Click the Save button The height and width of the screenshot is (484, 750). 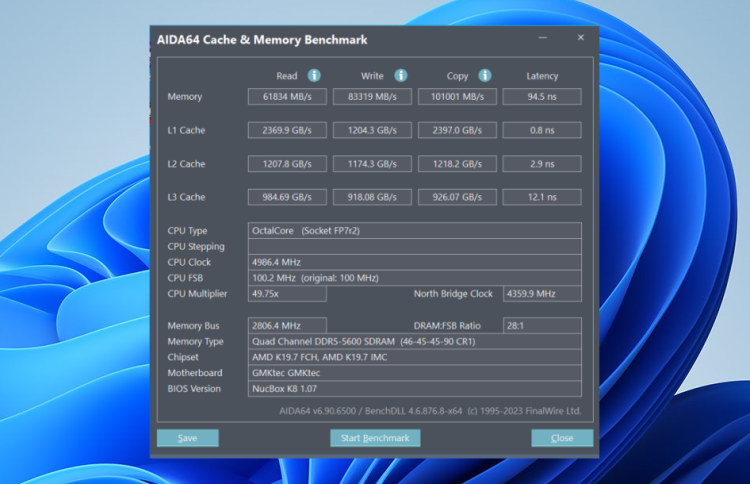(x=188, y=438)
